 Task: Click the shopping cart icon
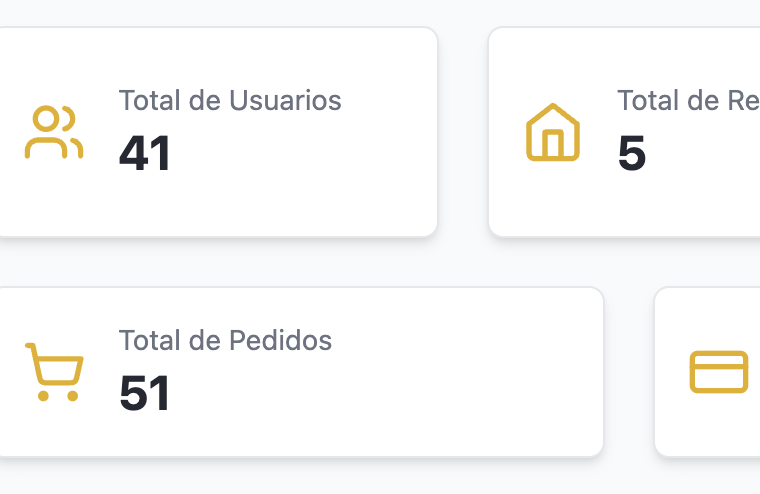click(54, 373)
